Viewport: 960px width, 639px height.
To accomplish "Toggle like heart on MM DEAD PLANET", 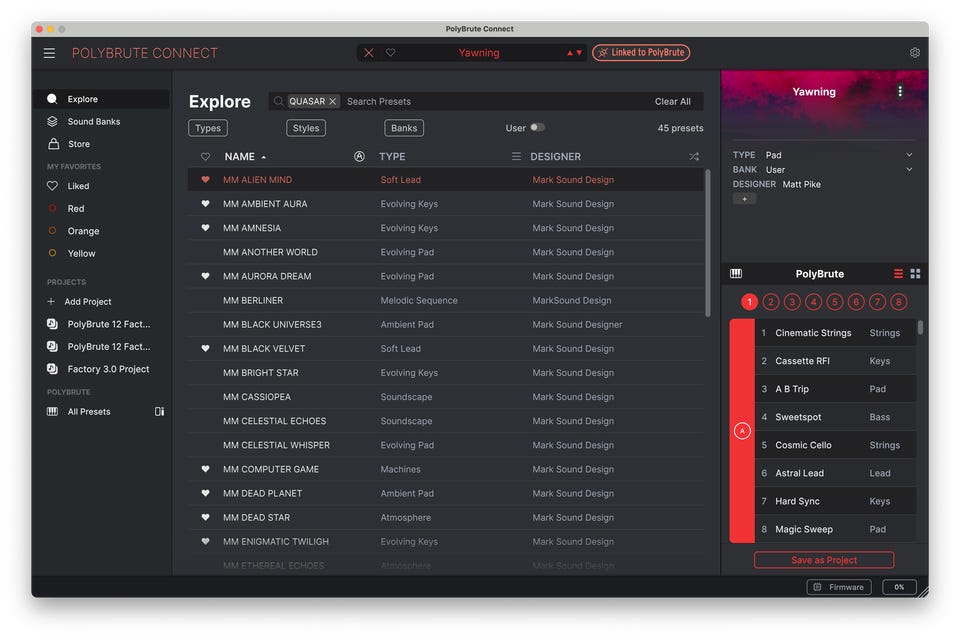I will point(206,493).
